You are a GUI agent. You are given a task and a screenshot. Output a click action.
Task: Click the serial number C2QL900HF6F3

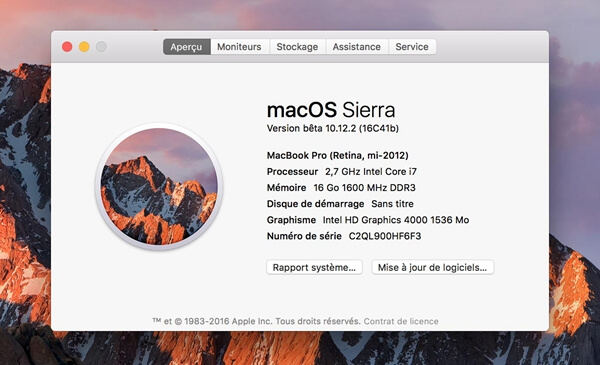[x=385, y=236]
